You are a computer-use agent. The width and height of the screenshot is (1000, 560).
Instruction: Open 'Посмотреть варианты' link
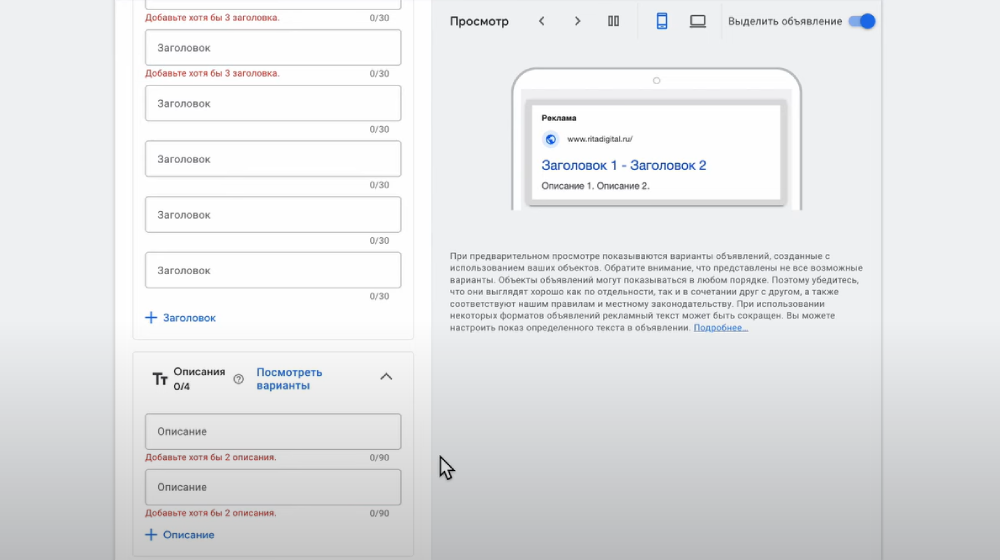pyautogui.click(x=289, y=379)
